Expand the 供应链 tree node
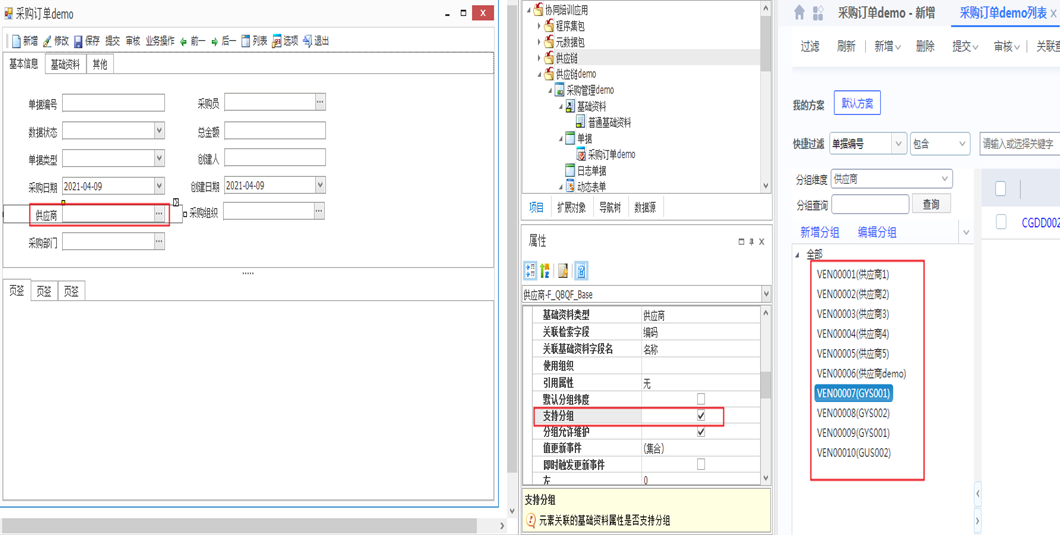The height and width of the screenshot is (535, 1060). point(539,59)
